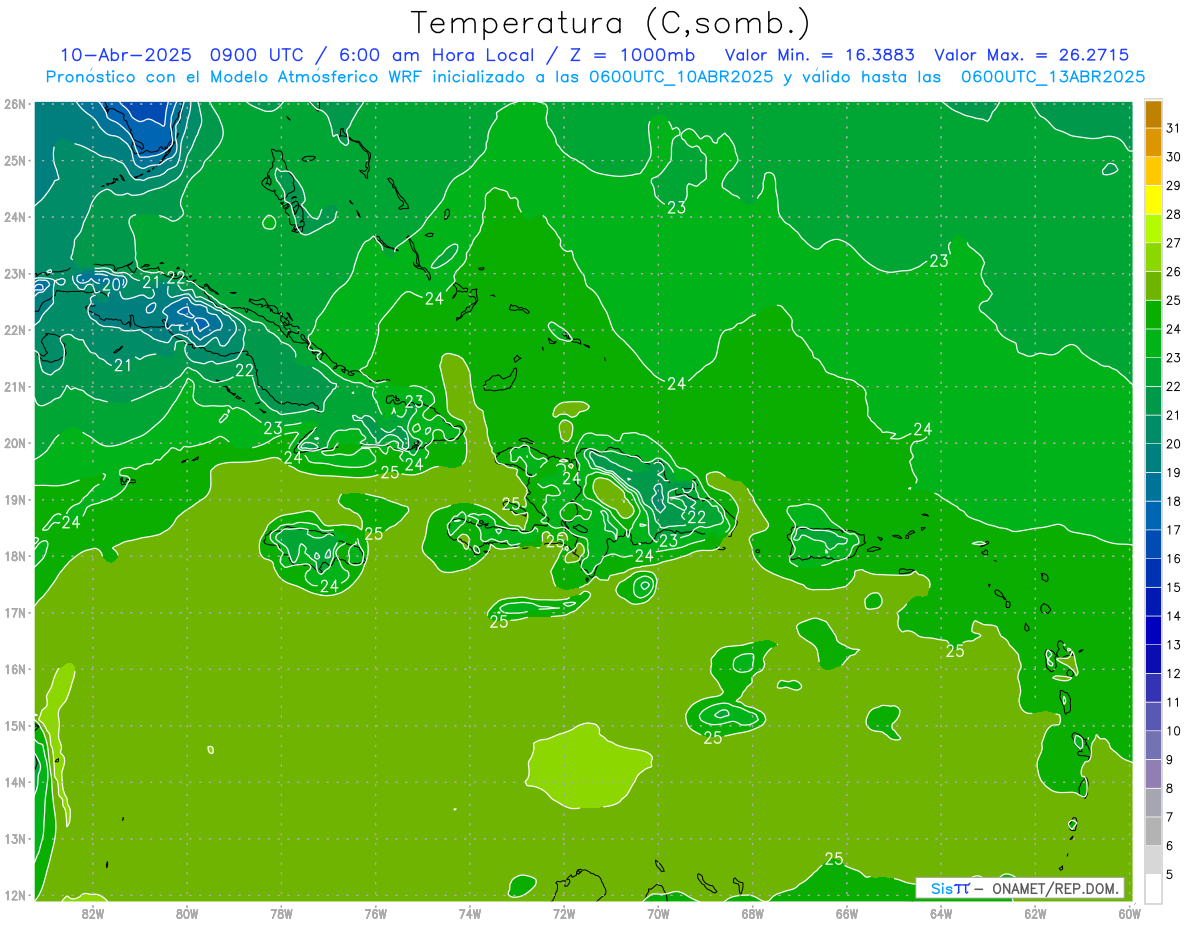Click the 82W longitude axis label

(92, 913)
